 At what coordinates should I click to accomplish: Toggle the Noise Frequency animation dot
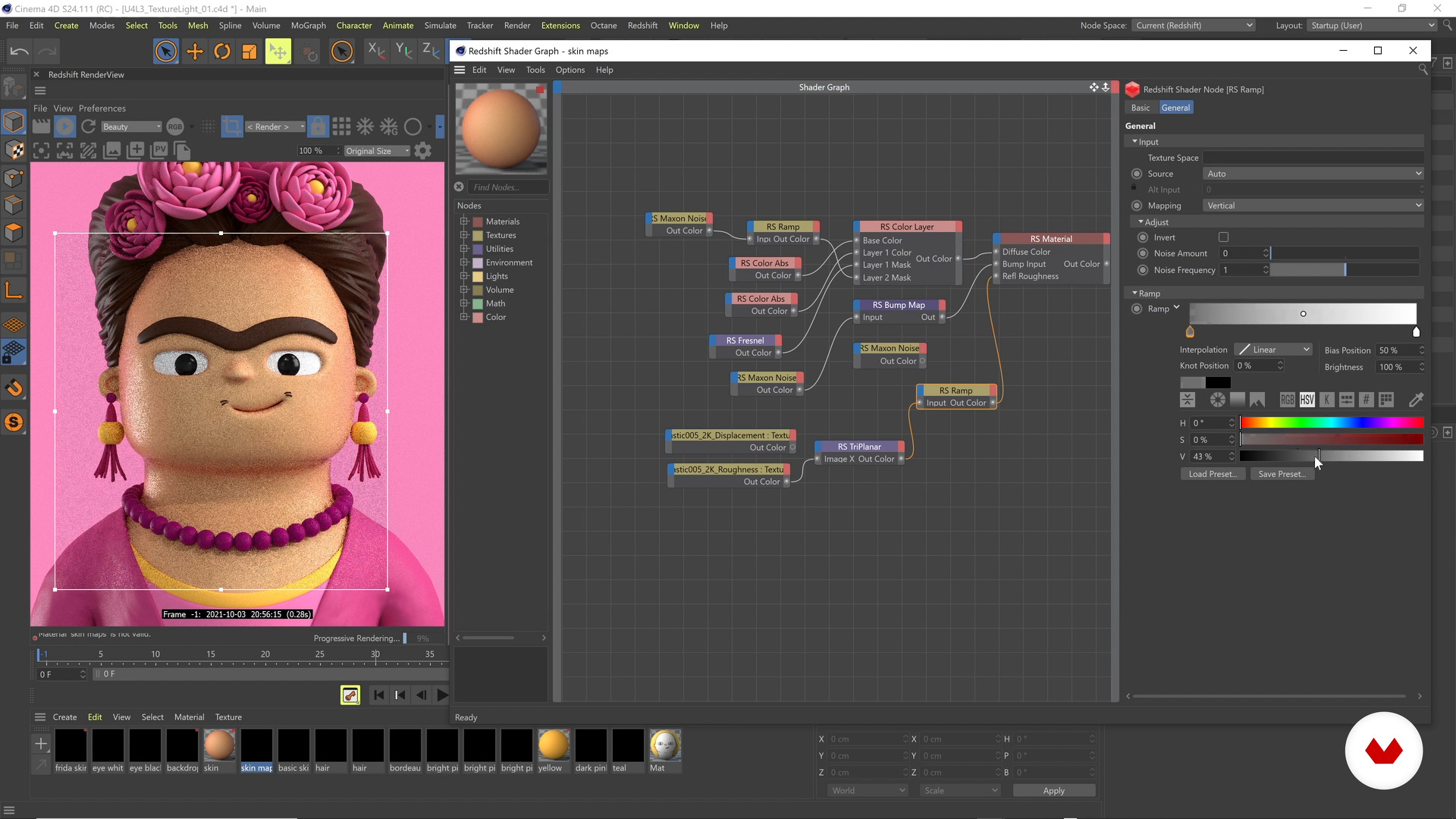pyautogui.click(x=1143, y=270)
